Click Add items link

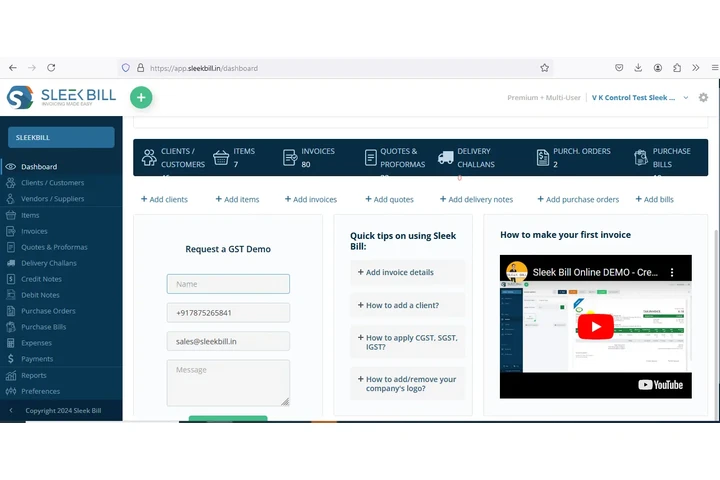(237, 199)
